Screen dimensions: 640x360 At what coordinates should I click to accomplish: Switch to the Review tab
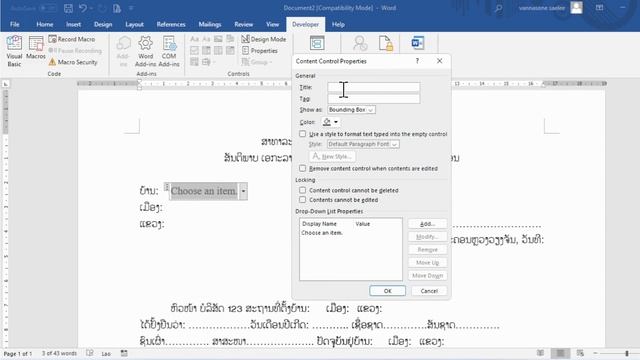tap(243, 24)
